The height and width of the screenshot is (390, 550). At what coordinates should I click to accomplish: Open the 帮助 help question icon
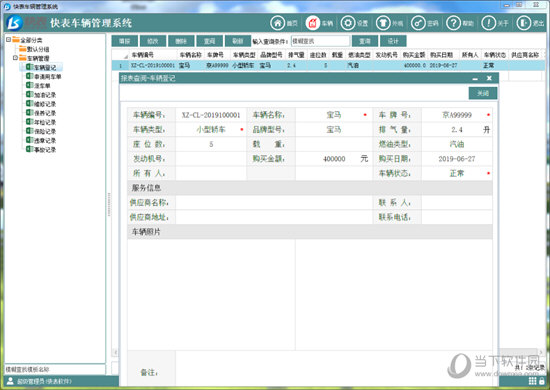(453, 23)
